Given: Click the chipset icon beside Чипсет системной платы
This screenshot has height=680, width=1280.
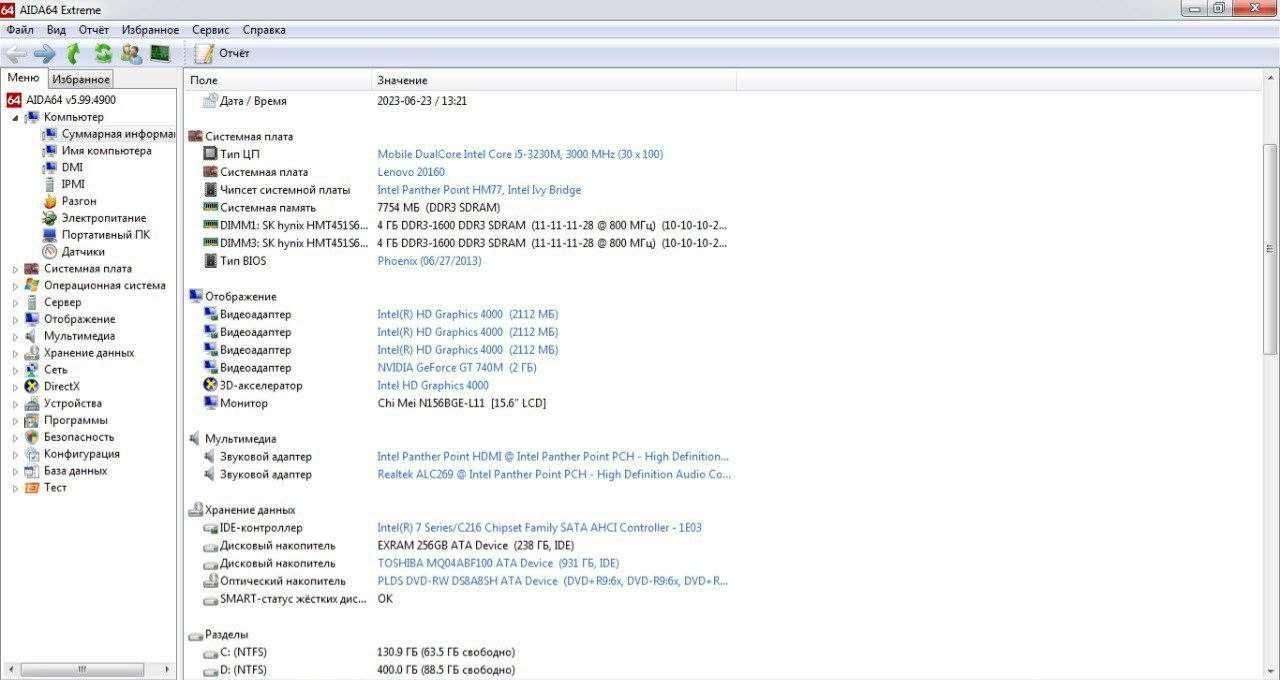Looking at the screenshot, I should click(210, 190).
